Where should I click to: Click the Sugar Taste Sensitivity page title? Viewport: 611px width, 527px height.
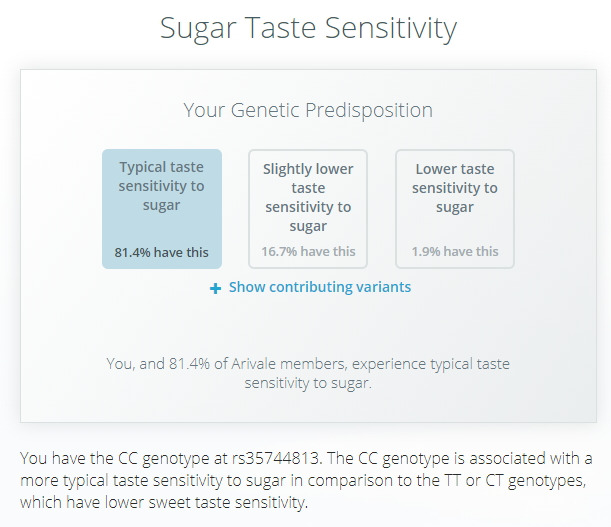click(308, 28)
